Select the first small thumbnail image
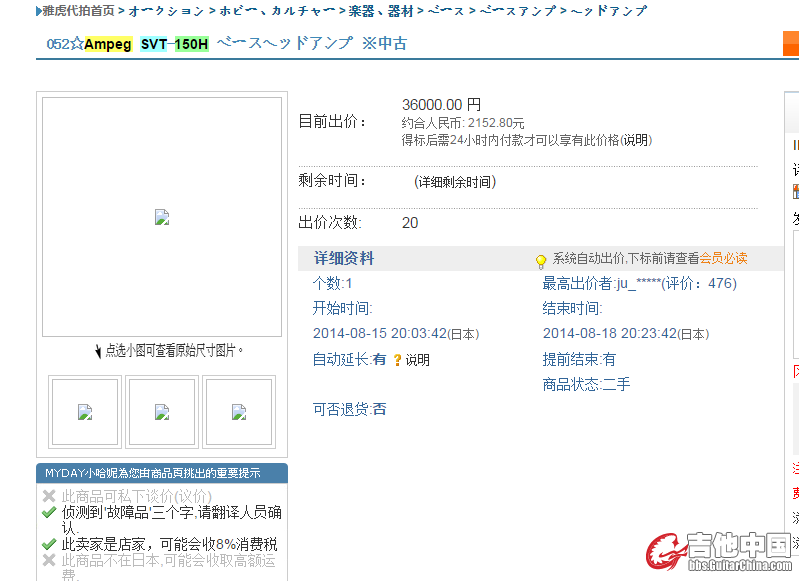This screenshot has height=581, width=799. [x=85, y=412]
